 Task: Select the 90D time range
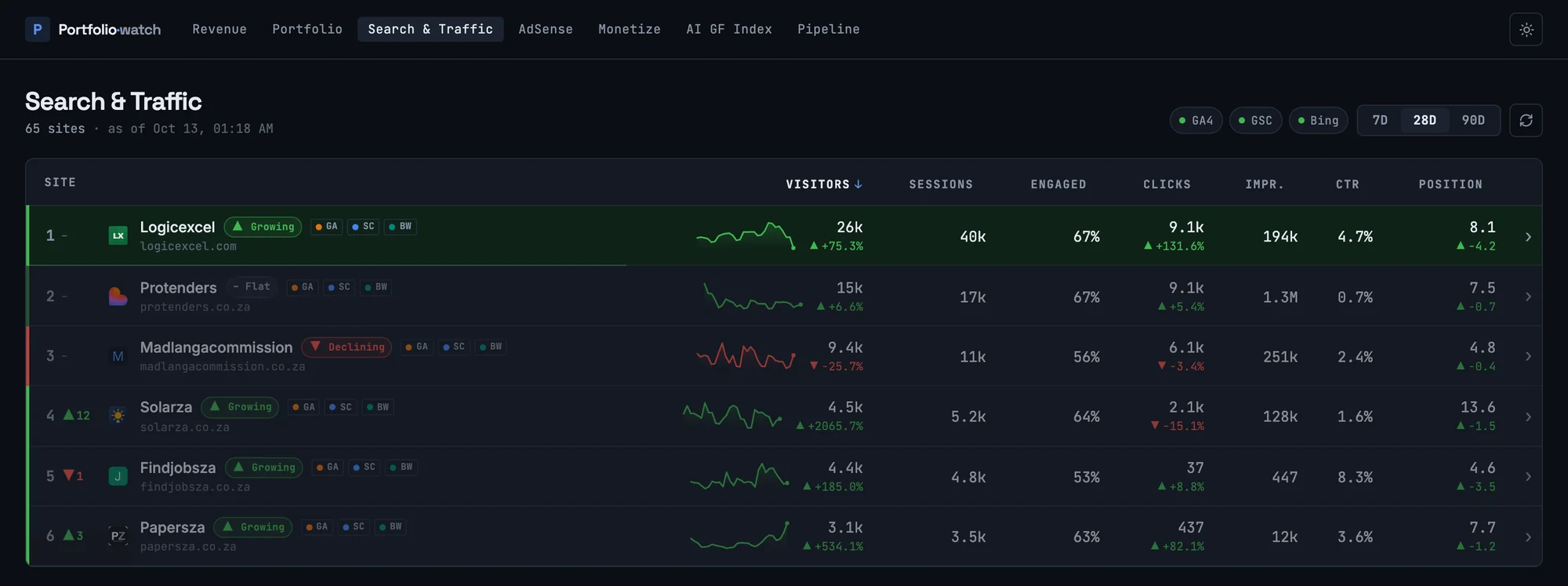point(1473,120)
